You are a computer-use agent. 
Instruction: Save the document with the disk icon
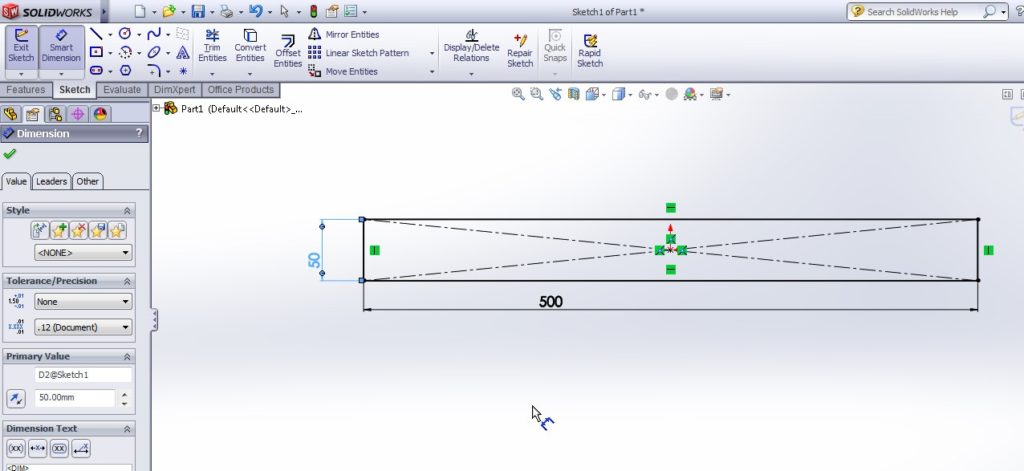(197, 11)
